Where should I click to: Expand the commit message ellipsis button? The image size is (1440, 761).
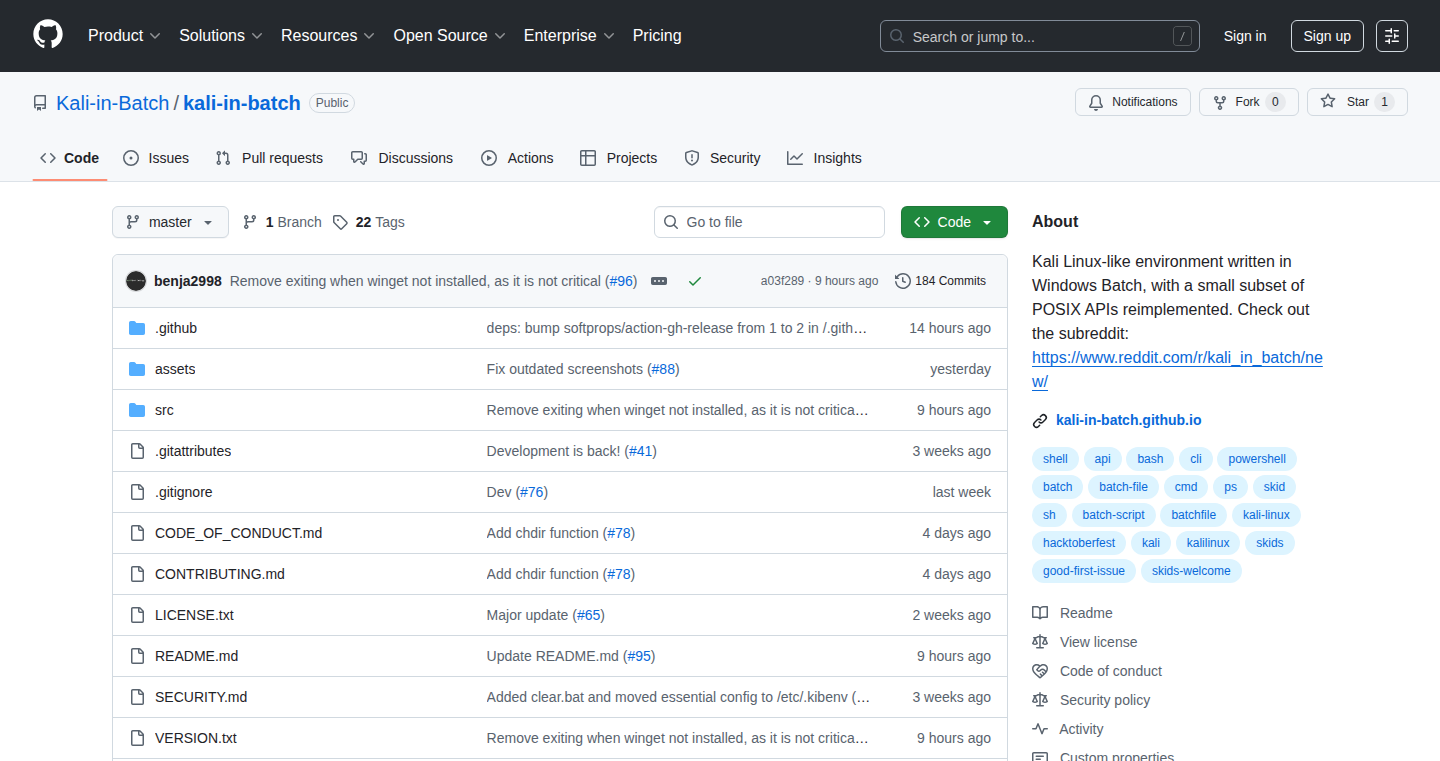[659, 281]
